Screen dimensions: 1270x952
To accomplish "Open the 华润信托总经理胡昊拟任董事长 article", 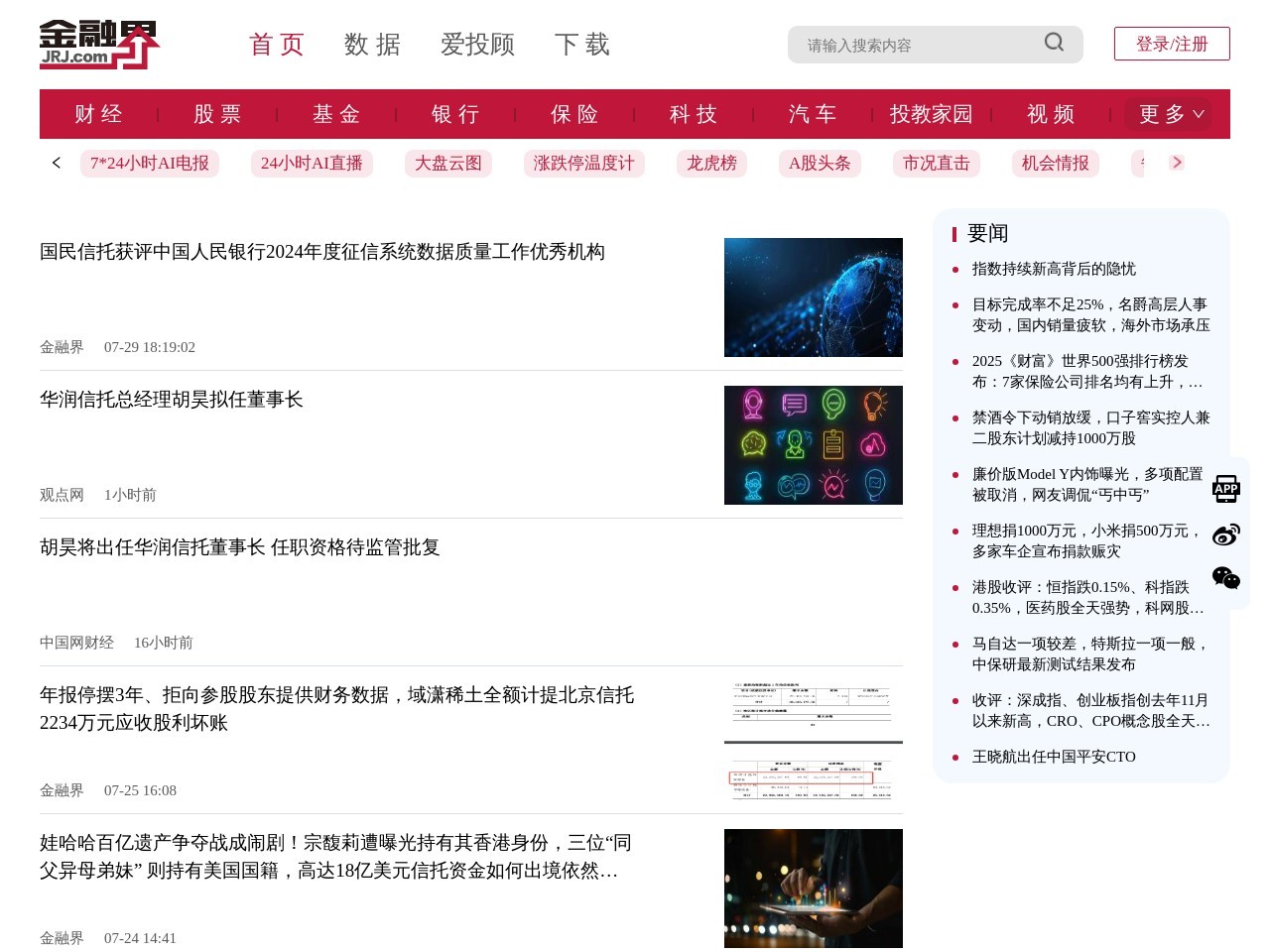I will point(171,400).
